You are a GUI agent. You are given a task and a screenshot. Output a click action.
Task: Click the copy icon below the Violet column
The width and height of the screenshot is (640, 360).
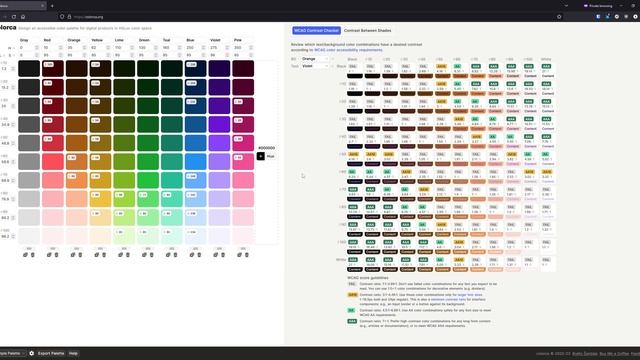pyautogui.click(x=216, y=255)
